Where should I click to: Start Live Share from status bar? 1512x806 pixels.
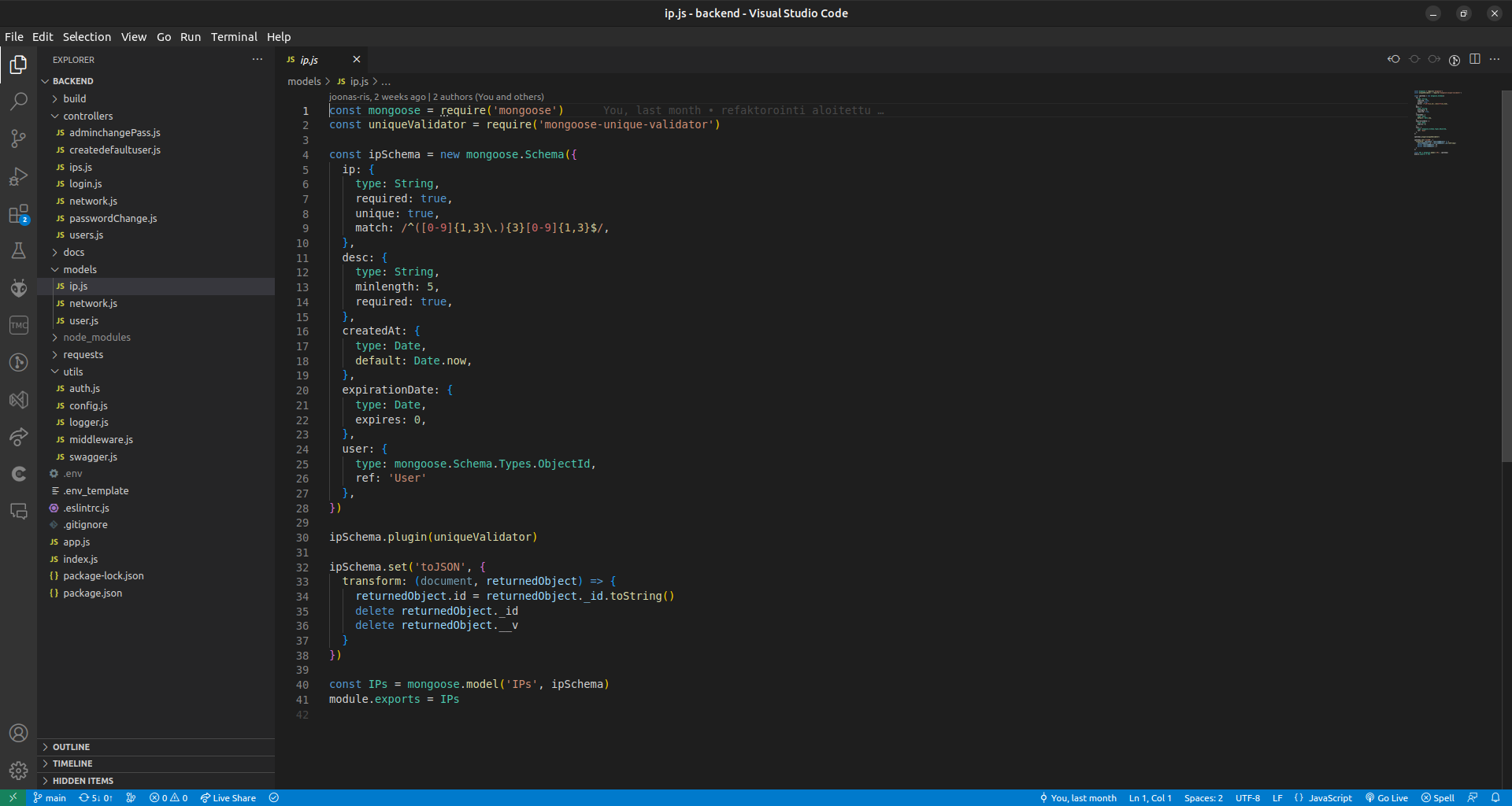point(228,797)
